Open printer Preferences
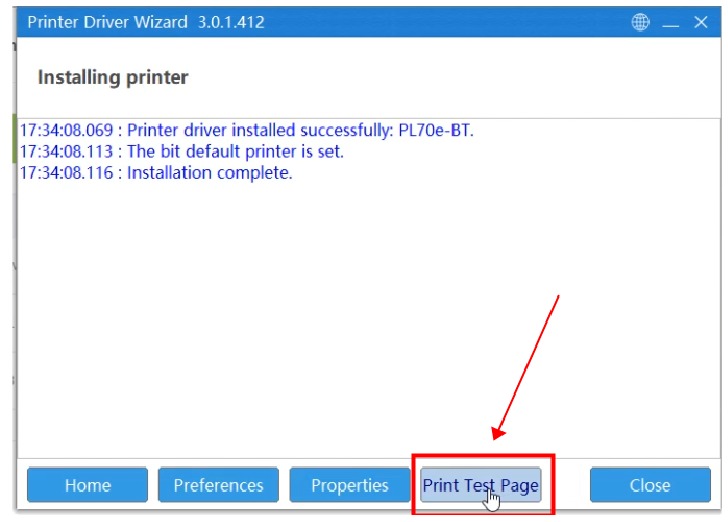Viewport: 728px width, 522px height. pos(218,485)
